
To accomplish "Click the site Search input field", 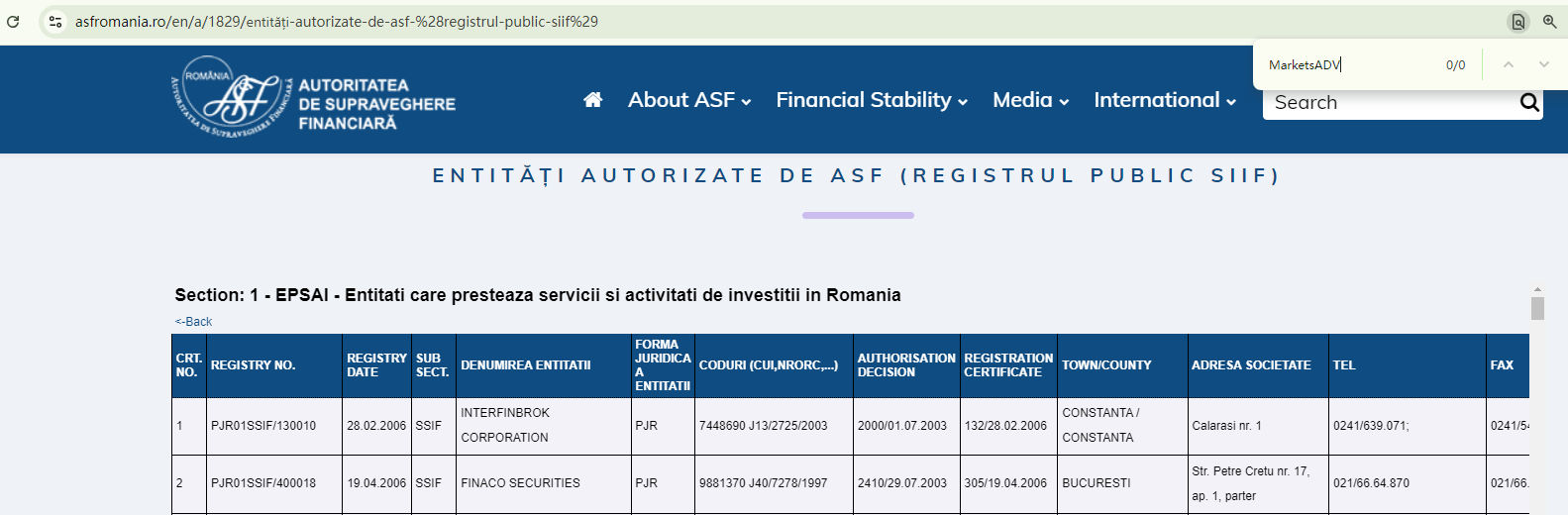I will [x=1387, y=103].
